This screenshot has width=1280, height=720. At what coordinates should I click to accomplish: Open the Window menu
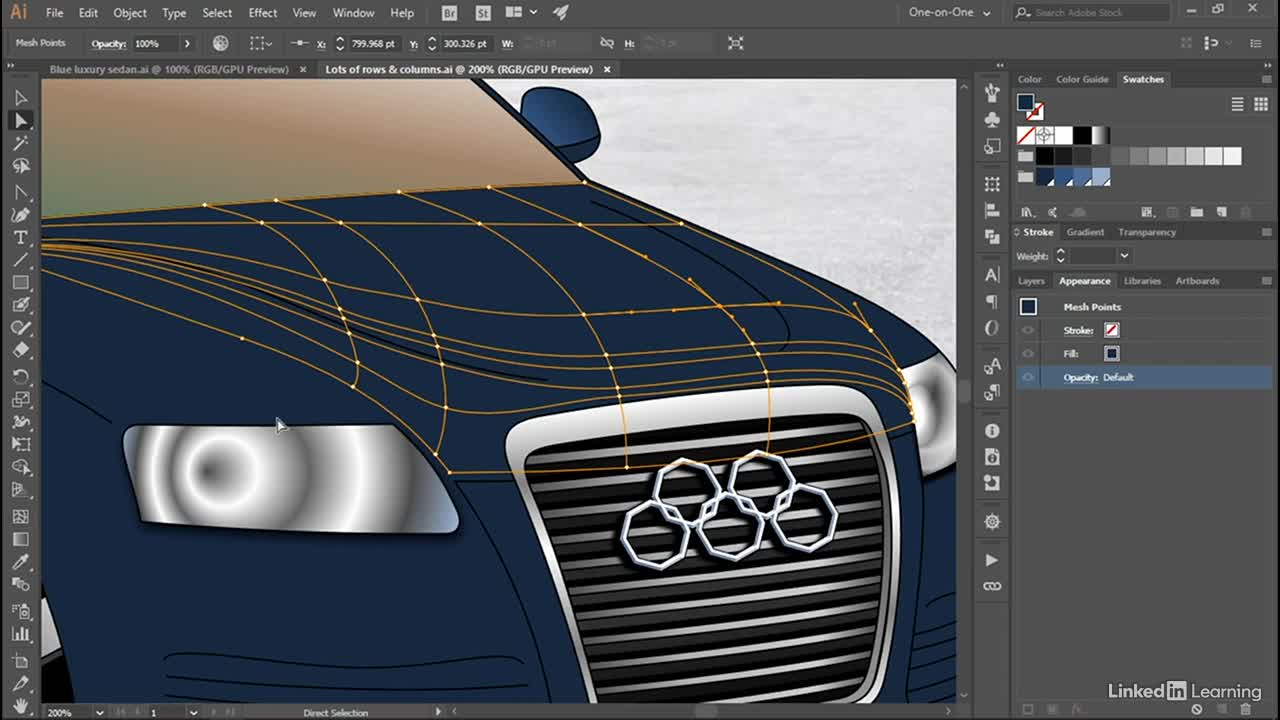(x=353, y=13)
